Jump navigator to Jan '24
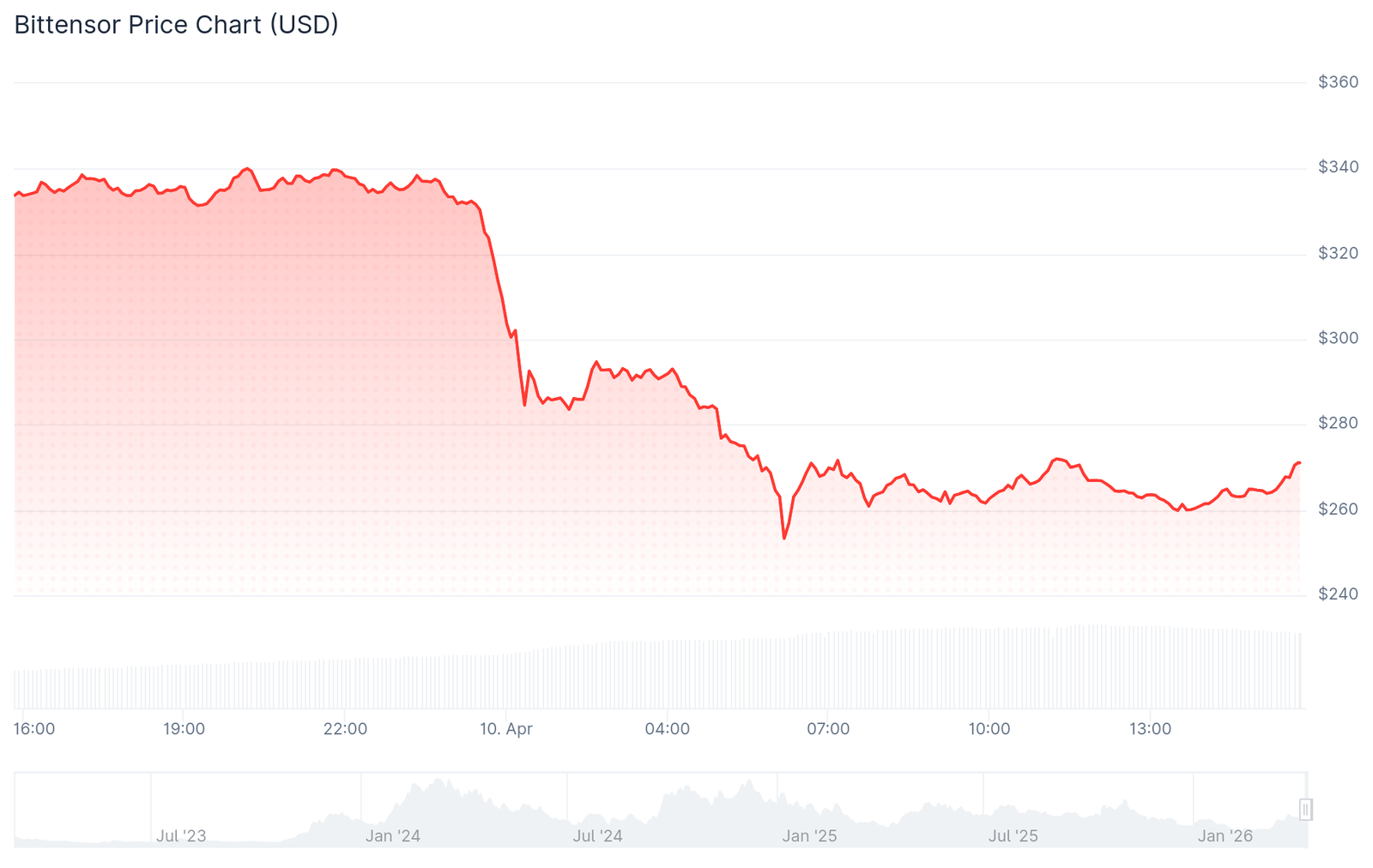1373x868 pixels. point(393,835)
